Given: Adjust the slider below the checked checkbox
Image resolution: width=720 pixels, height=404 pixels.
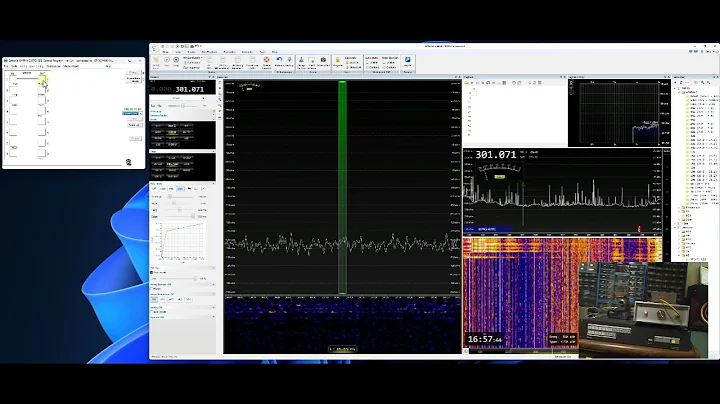Looking at the screenshot, I should click(177, 278).
